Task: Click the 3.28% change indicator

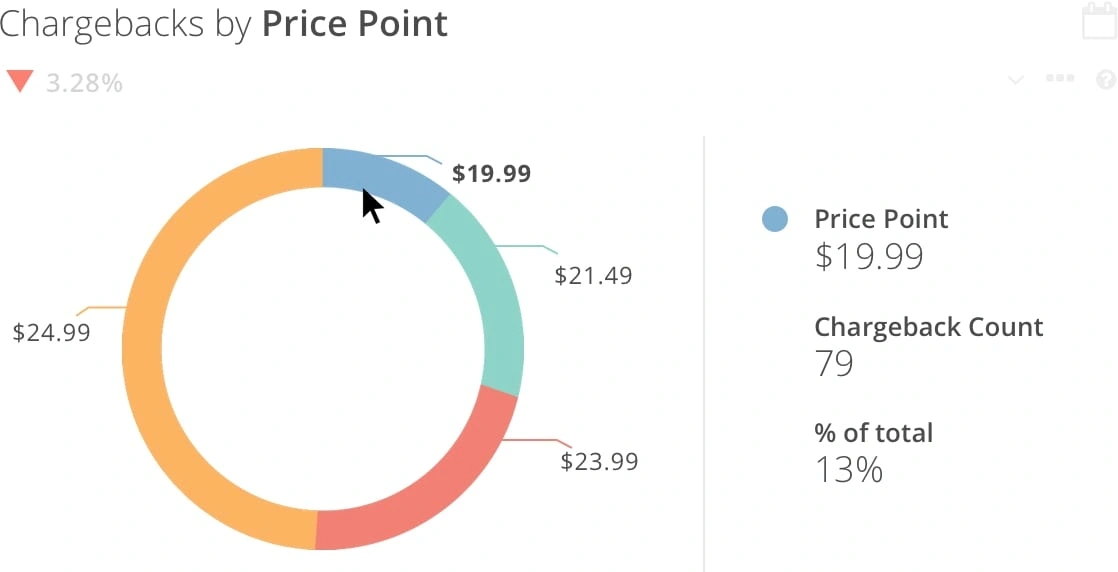Action: pos(84,83)
